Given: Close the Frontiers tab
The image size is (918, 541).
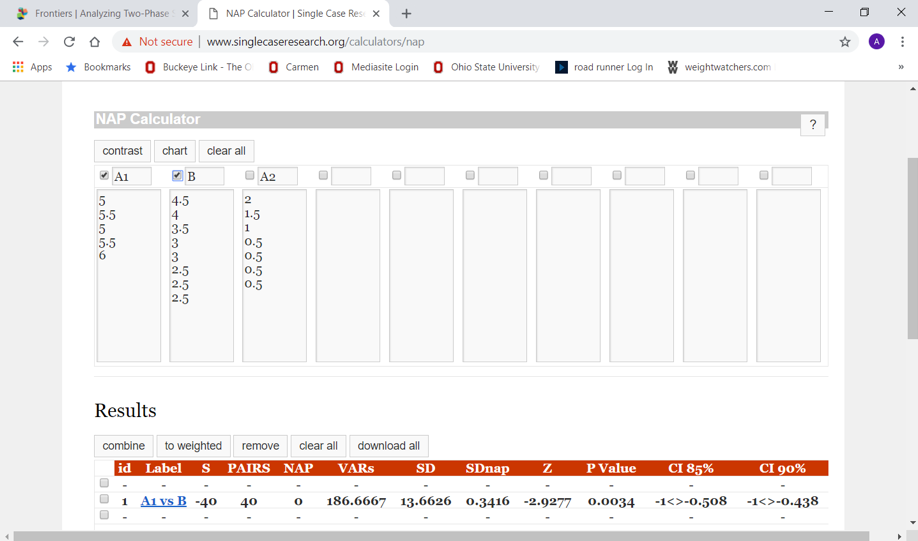Looking at the screenshot, I should tap(185, 13).
